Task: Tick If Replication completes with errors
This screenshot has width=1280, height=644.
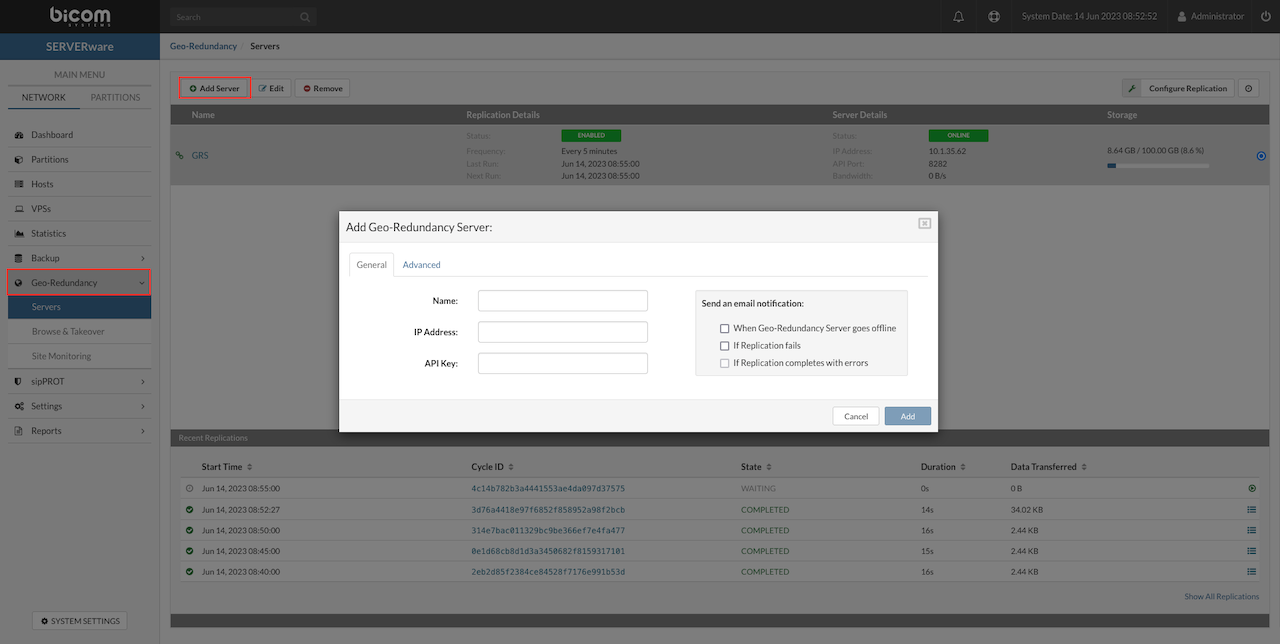Action: pyautogui.click(x=725, y=363)
